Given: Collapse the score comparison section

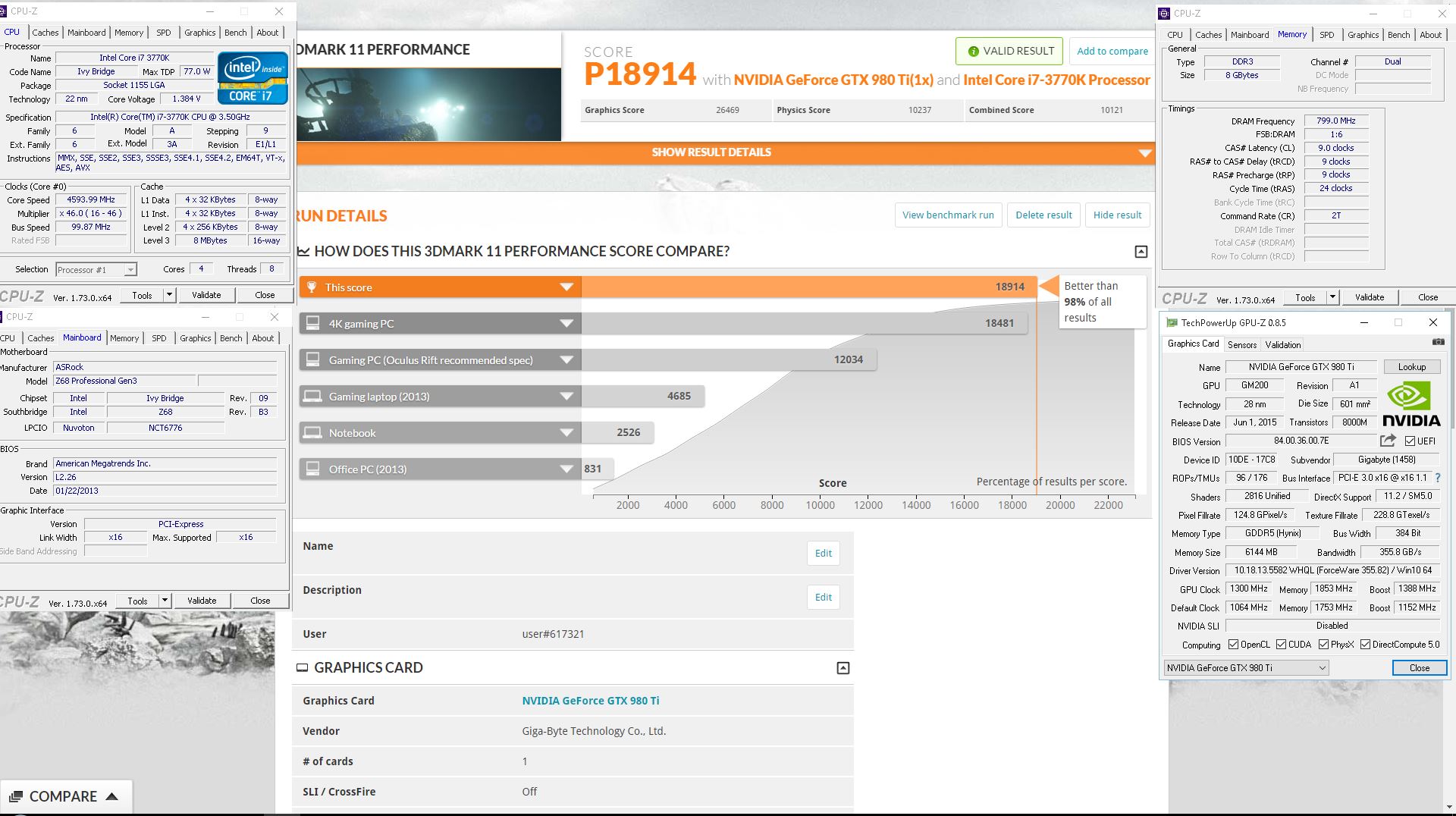Looking at the screenshot, I should click(x=1141, y=252).
